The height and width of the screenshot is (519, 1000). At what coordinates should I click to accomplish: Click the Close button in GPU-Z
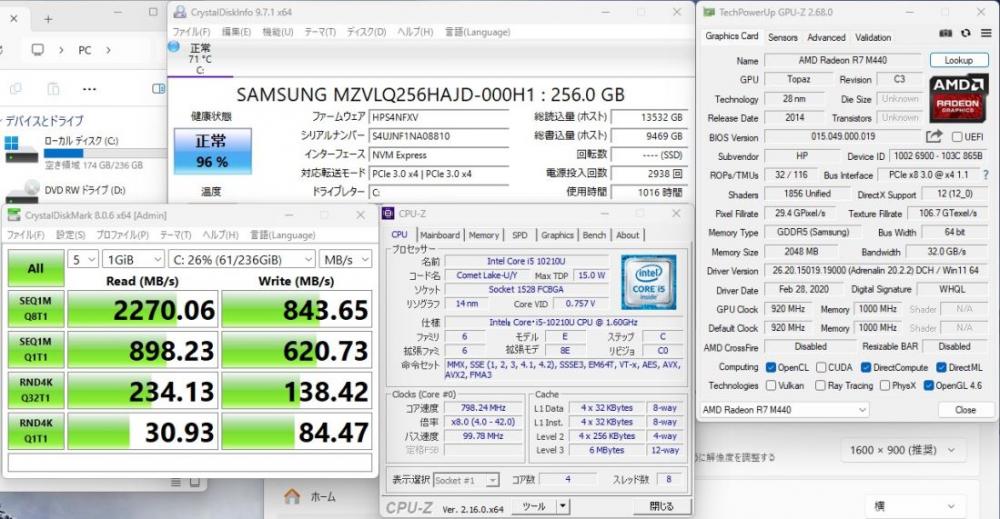[x=965, y=410]
